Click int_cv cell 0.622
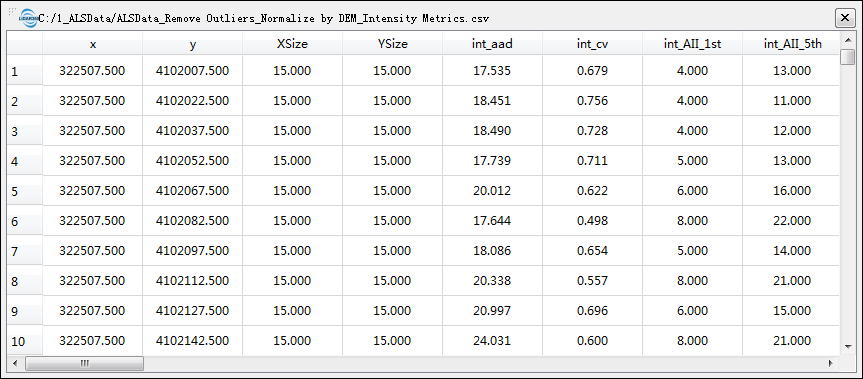Viewport: 863px width, 379px height. pos(592,191)
